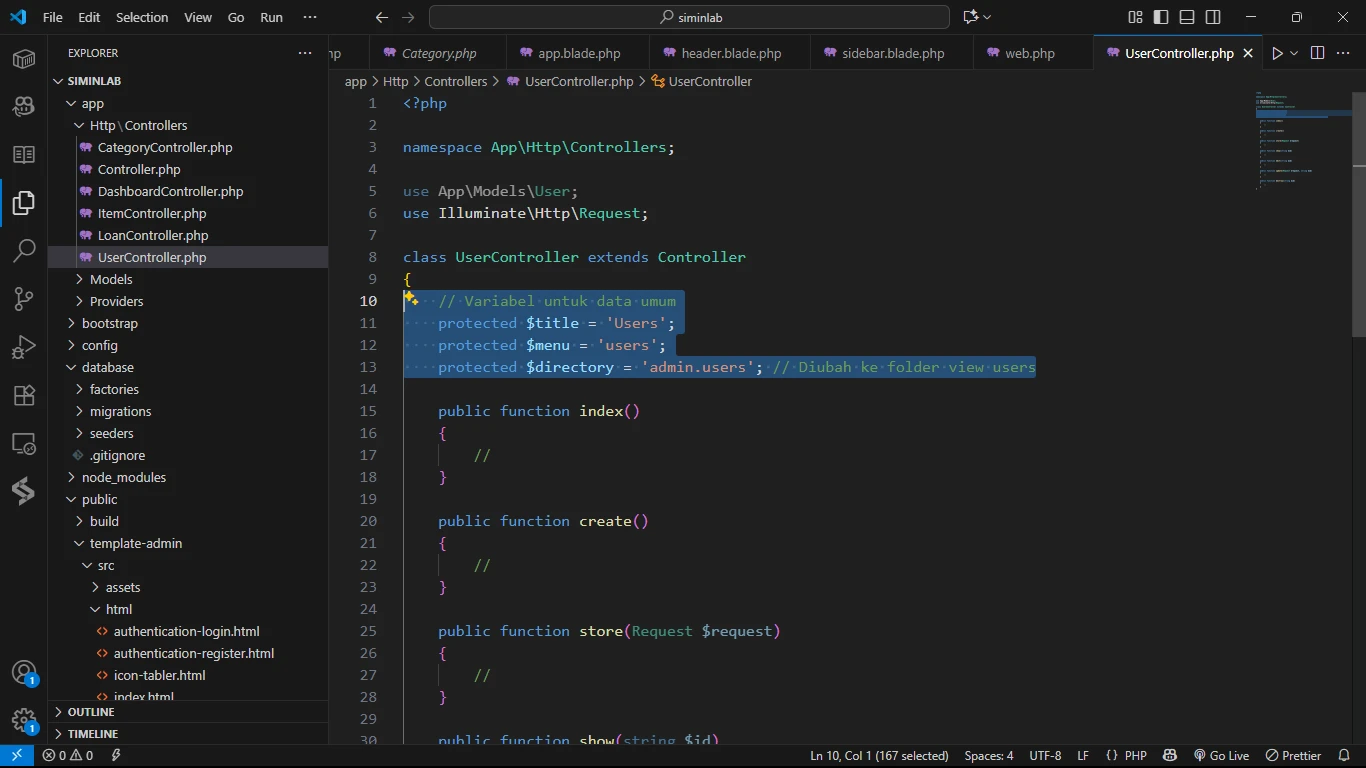Image resolution: width=1366 pixels, height=768 pixels.
Task: Click the siminlab command center search box
Action: click(689, 17)
